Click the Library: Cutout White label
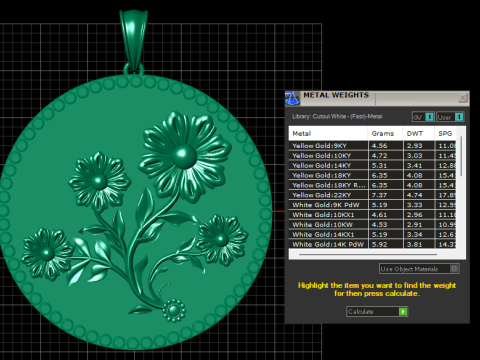Image resolution: width=480 pixels, height=360 pixels. 337,117
